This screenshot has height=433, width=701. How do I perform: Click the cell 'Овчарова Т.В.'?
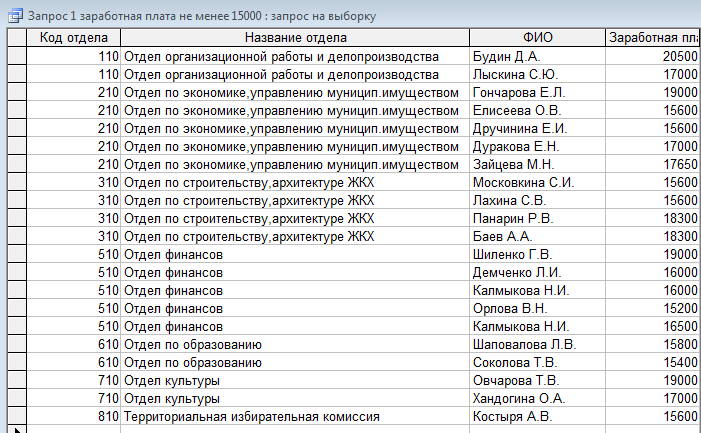537,380
